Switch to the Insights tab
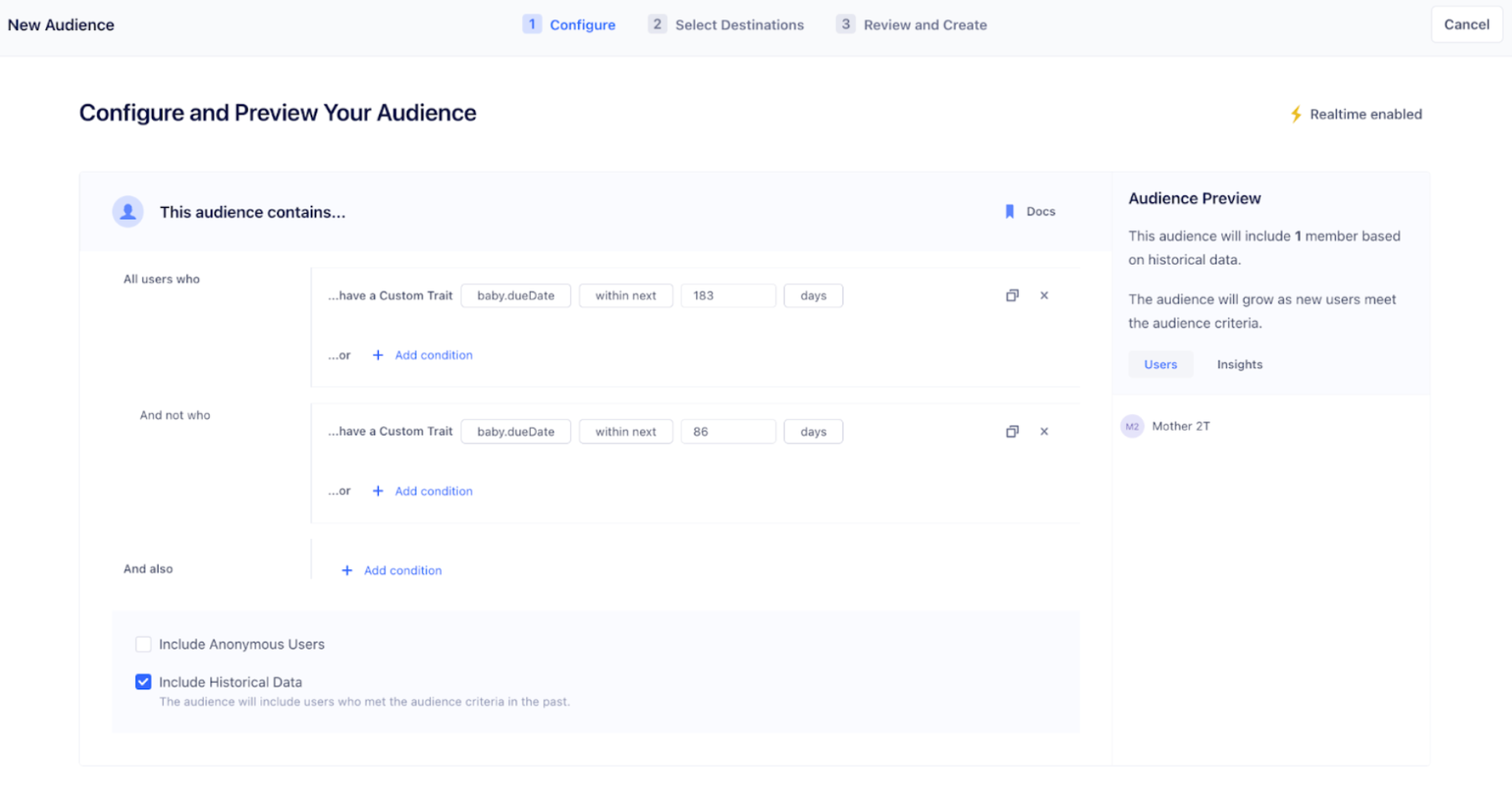Screen dimensions: 1512x792 (x=1239, y=365)
